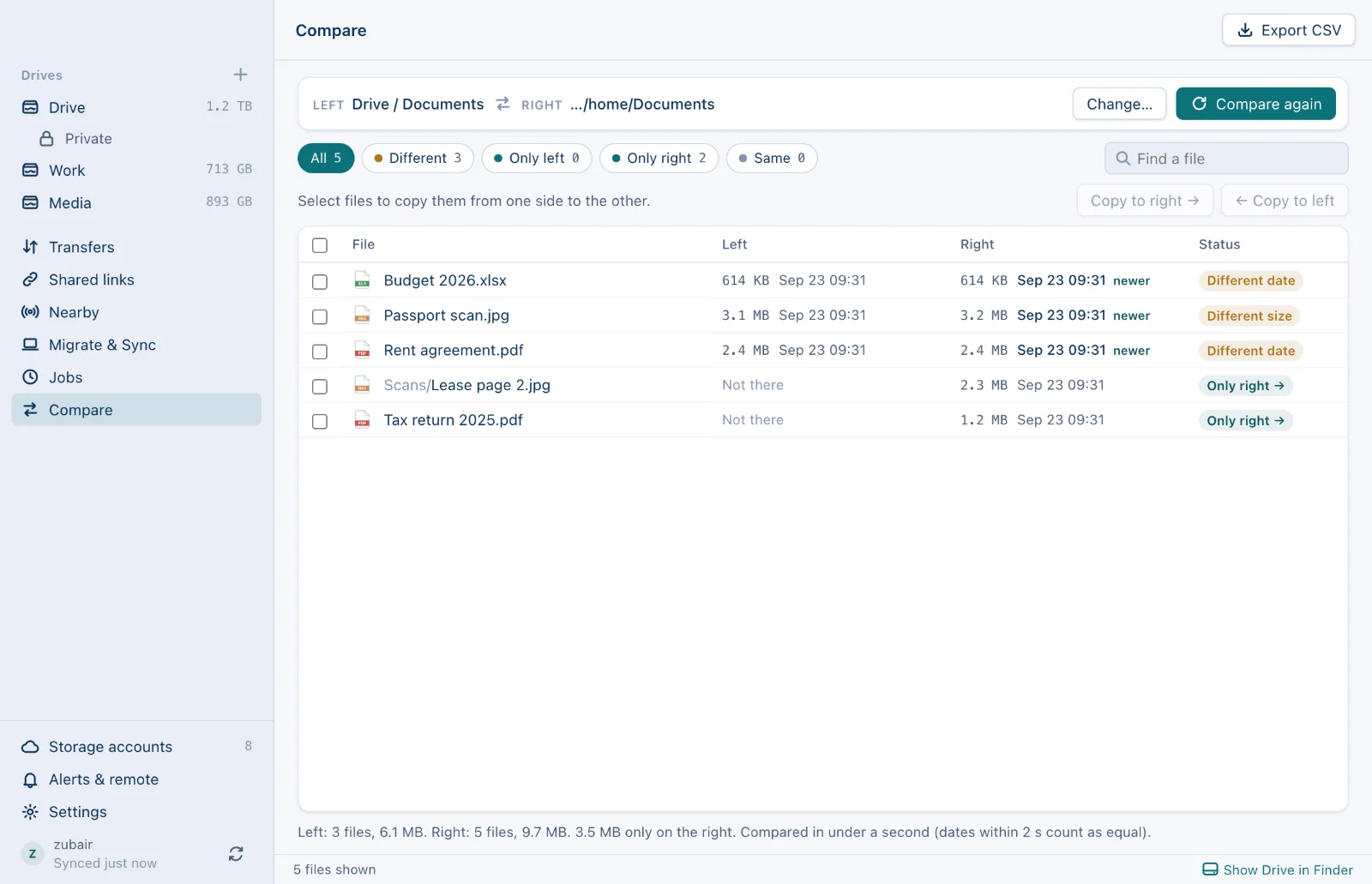
Task: Click Different size status badge
Action: click(x=1249, y=316)
